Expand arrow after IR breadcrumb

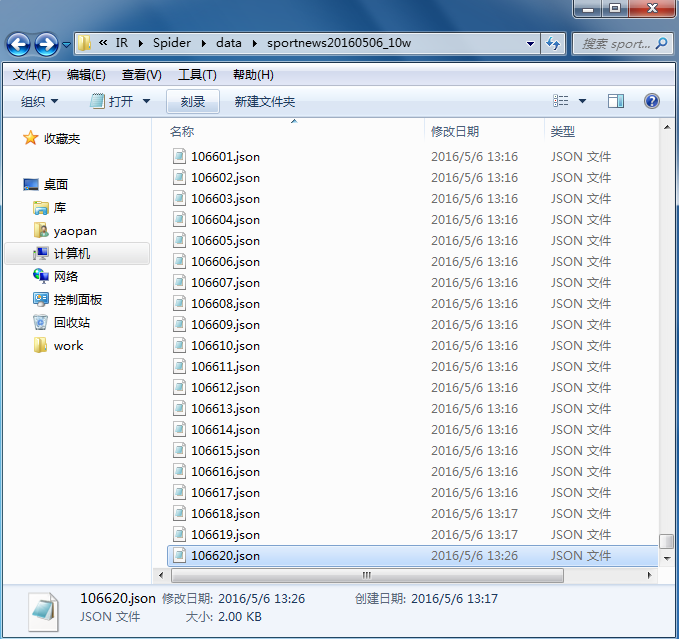[141, 43]
